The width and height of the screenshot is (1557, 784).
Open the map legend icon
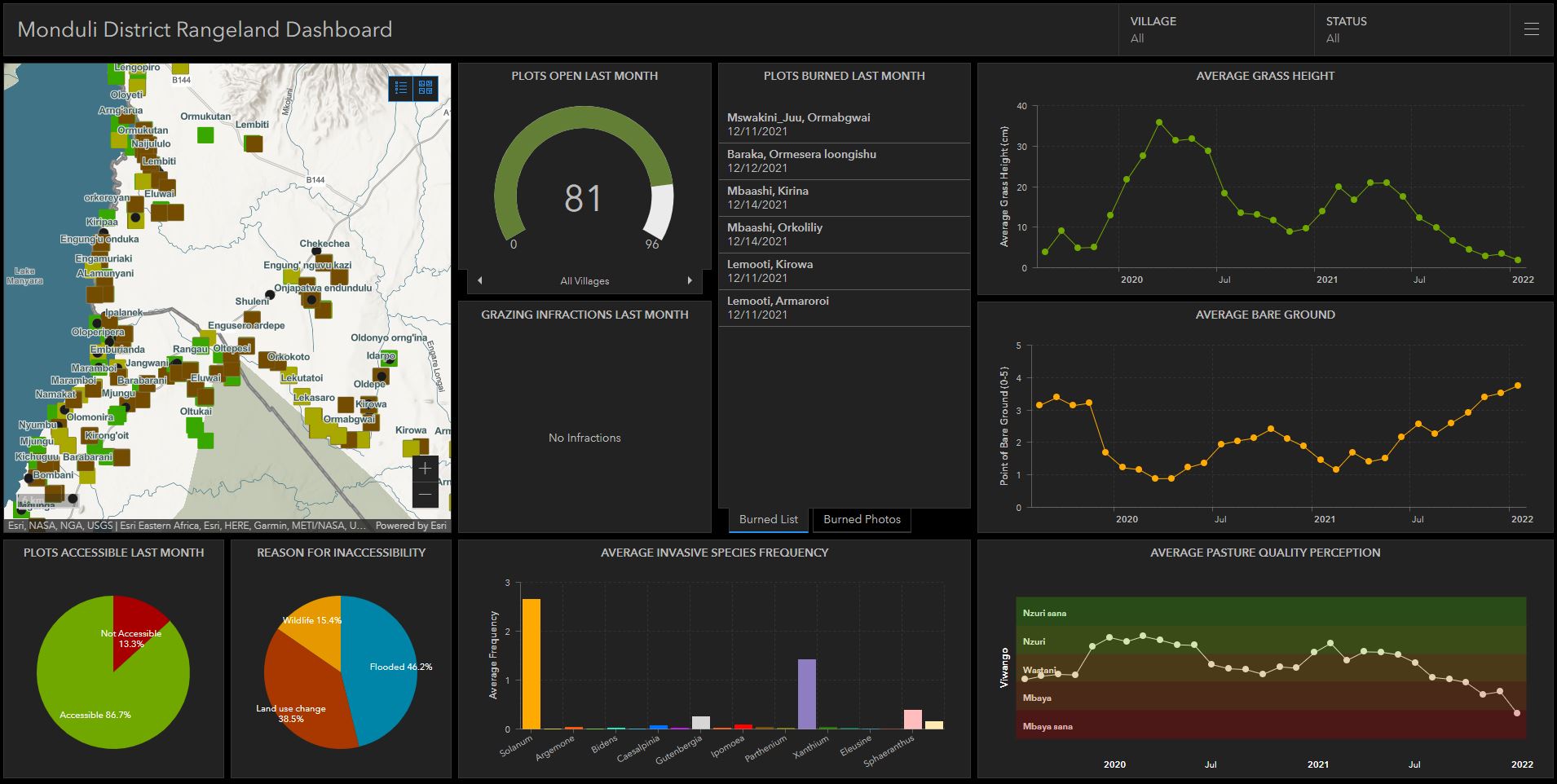400,88
